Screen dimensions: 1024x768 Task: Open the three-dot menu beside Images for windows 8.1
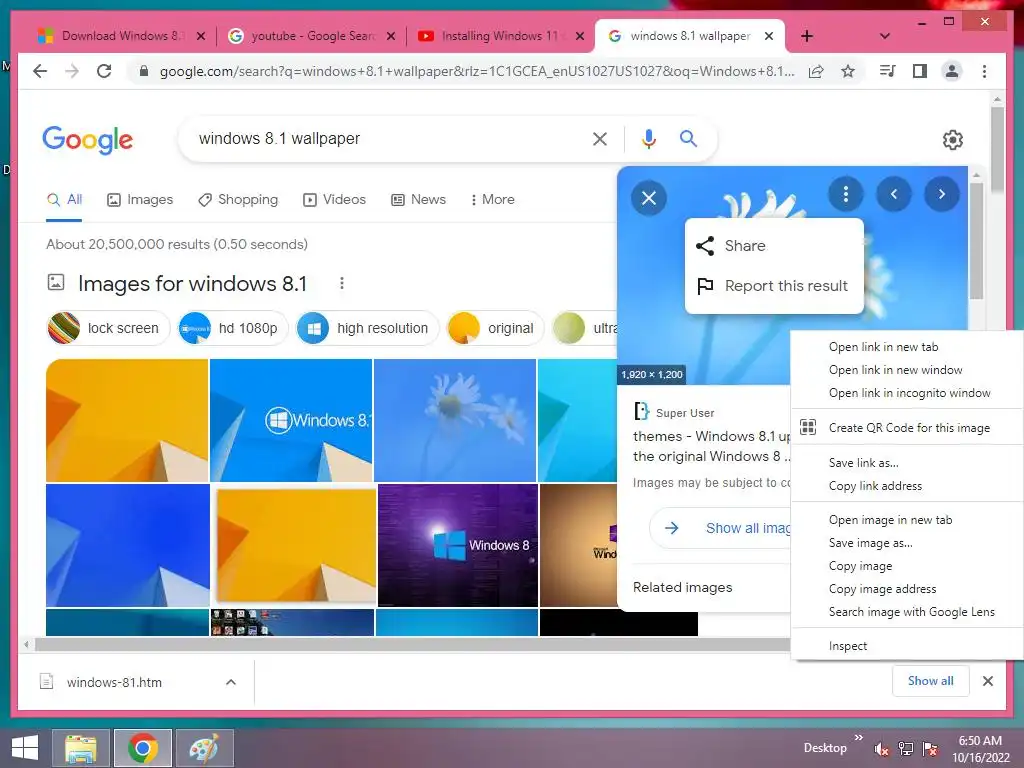(342, 283)
